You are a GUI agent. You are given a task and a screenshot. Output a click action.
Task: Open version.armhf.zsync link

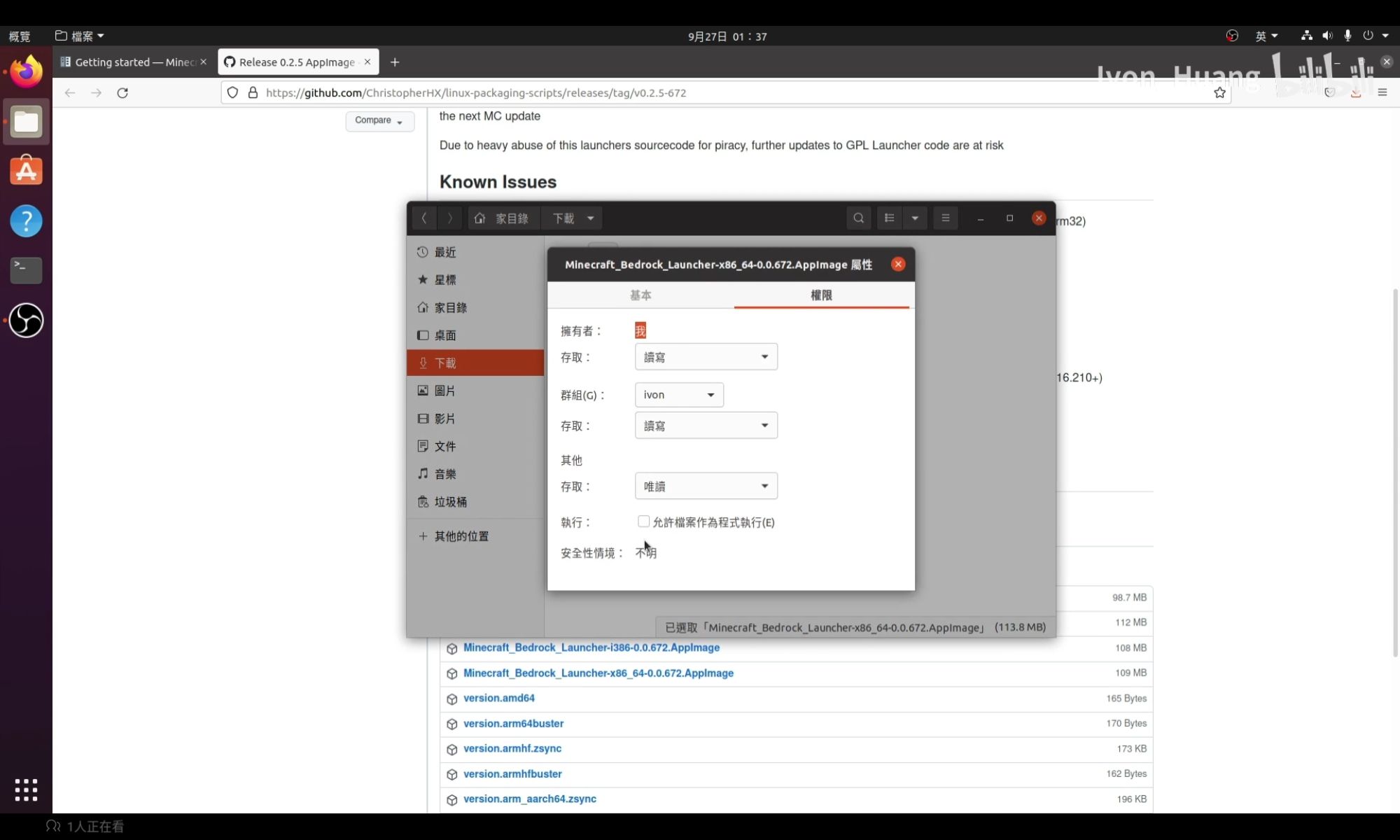tap(512, 748)
